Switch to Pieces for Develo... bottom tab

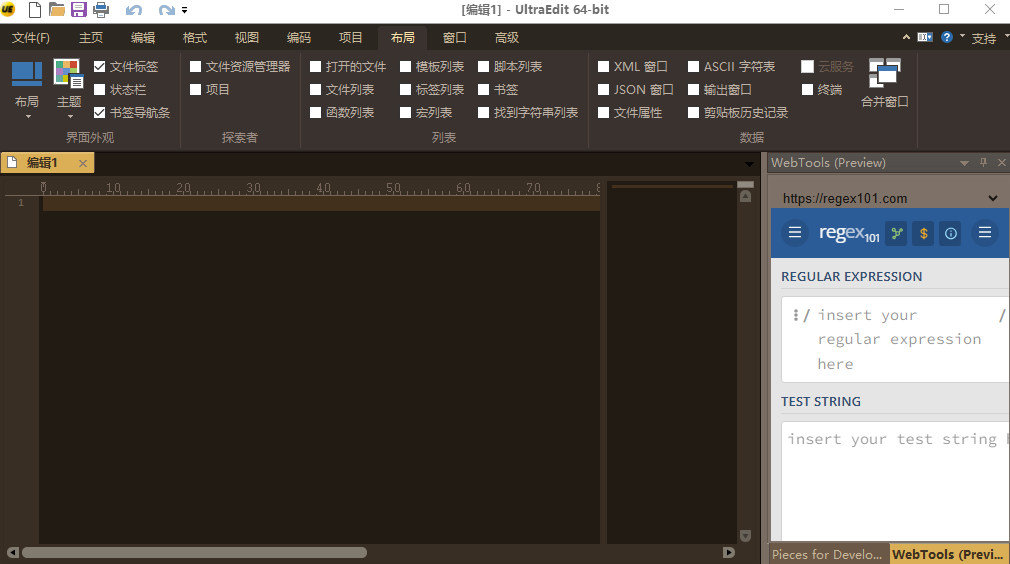pos(827,554)
